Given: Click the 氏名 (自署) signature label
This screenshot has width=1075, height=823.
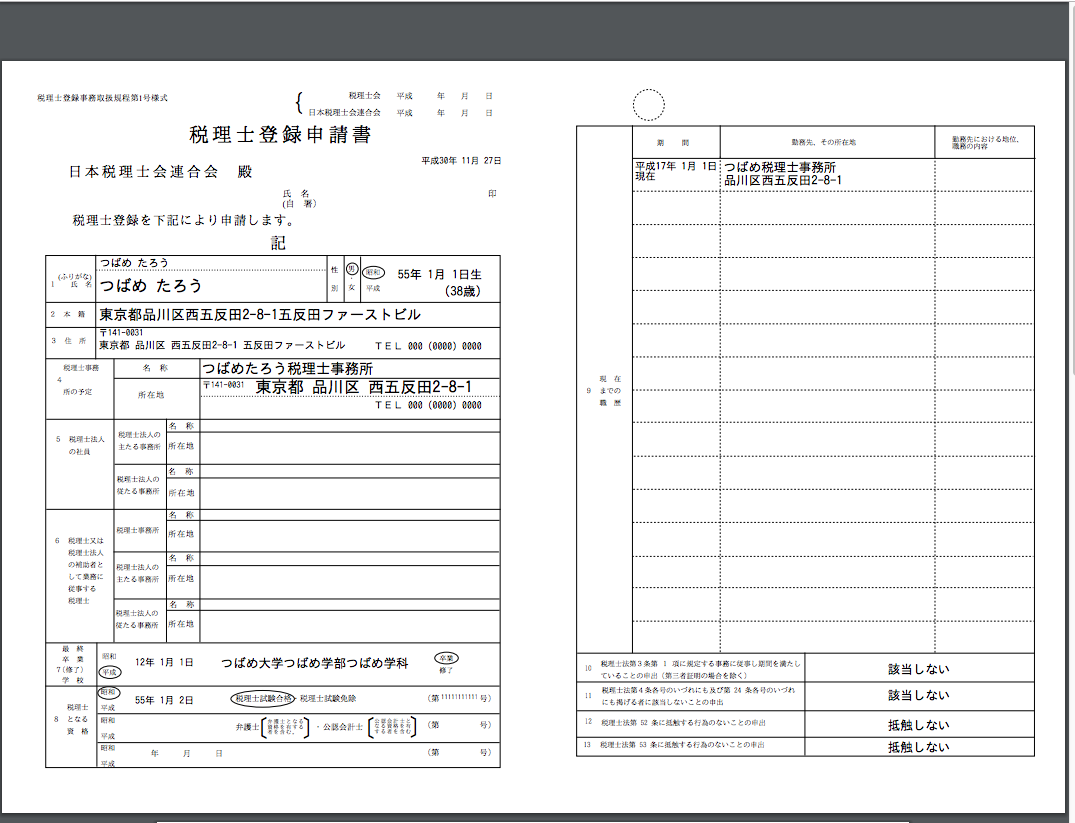Looking at the screenshot, I should pyautogui.click(x=299, y=199).
